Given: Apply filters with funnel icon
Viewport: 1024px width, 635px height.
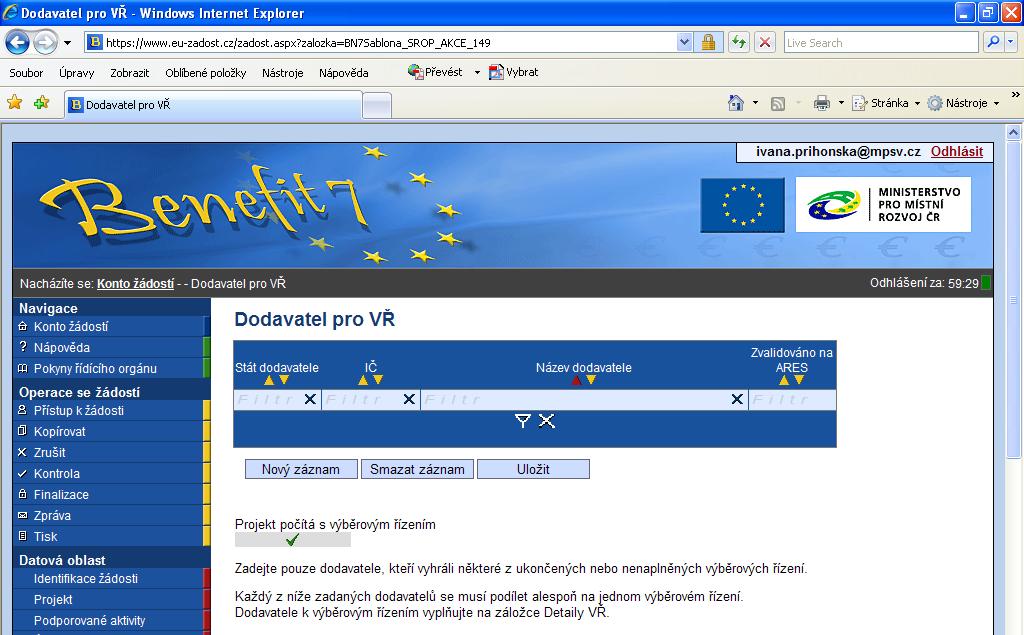Looking at the screenshot, I should [522, 421].
